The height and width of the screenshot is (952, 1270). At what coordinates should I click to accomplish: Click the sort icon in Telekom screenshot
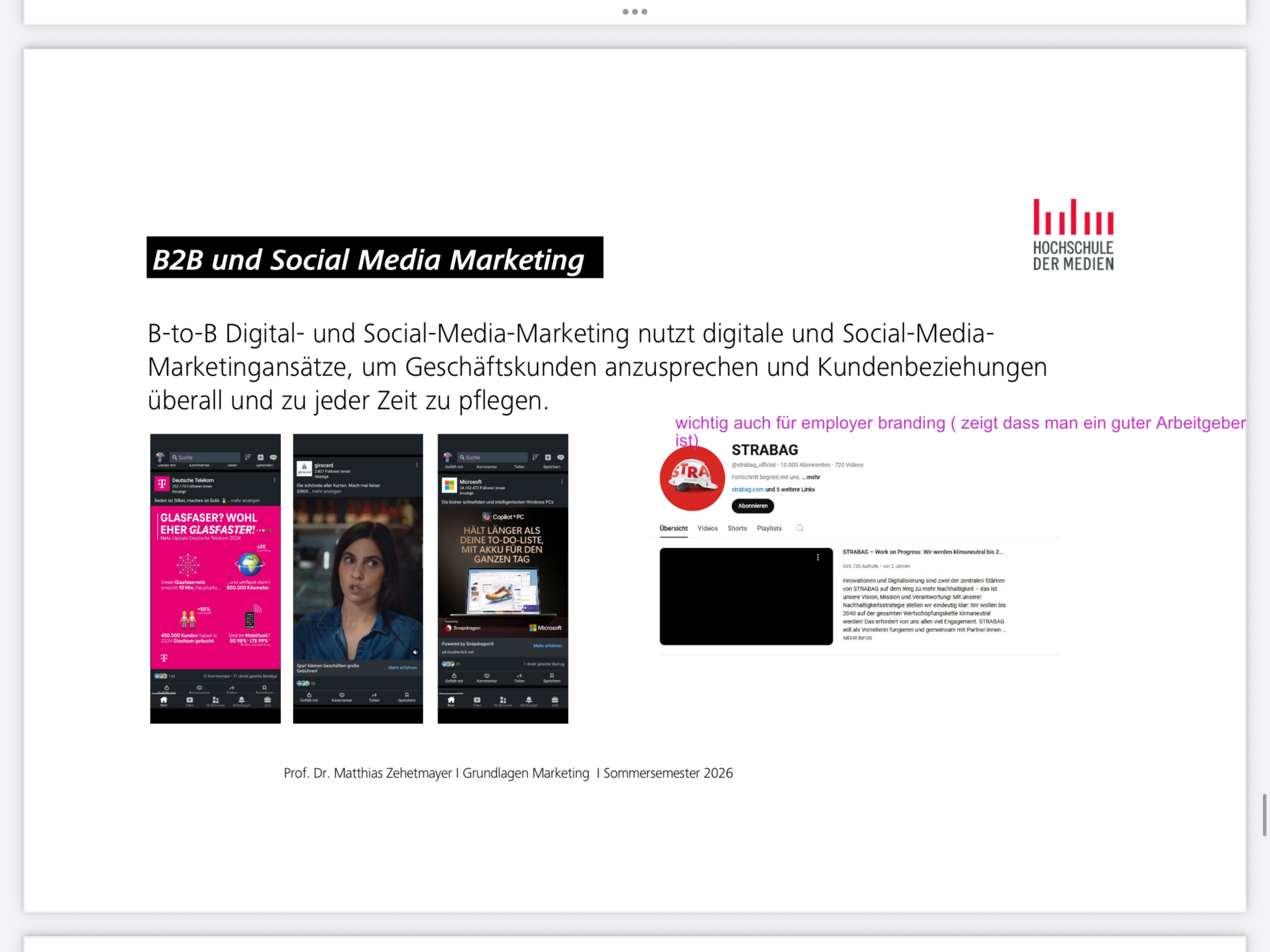248,457
